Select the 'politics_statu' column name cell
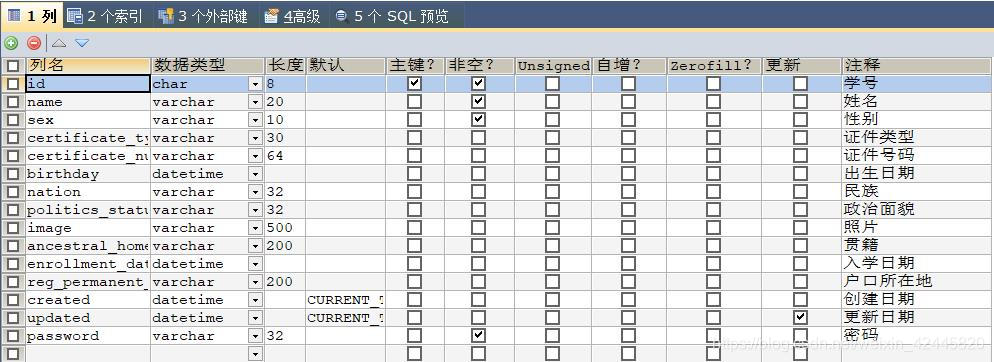The image size is (994, 362). pyautogui.click(x=87, y=210)
